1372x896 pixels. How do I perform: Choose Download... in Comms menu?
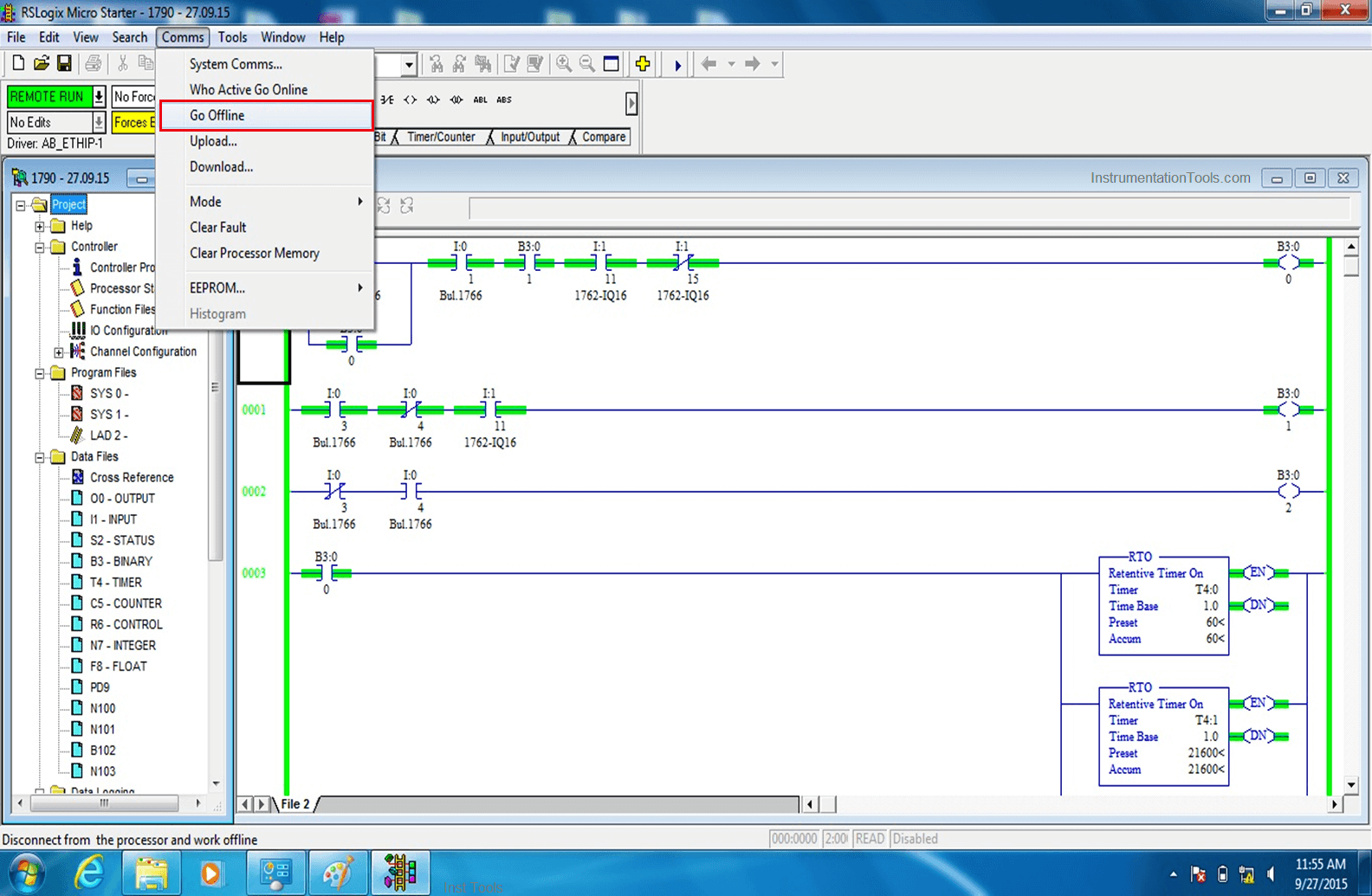267,167
